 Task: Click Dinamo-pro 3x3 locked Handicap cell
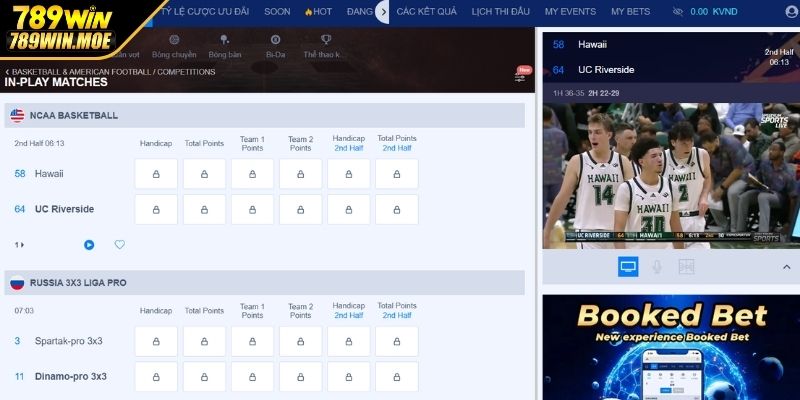pos(156,377)
